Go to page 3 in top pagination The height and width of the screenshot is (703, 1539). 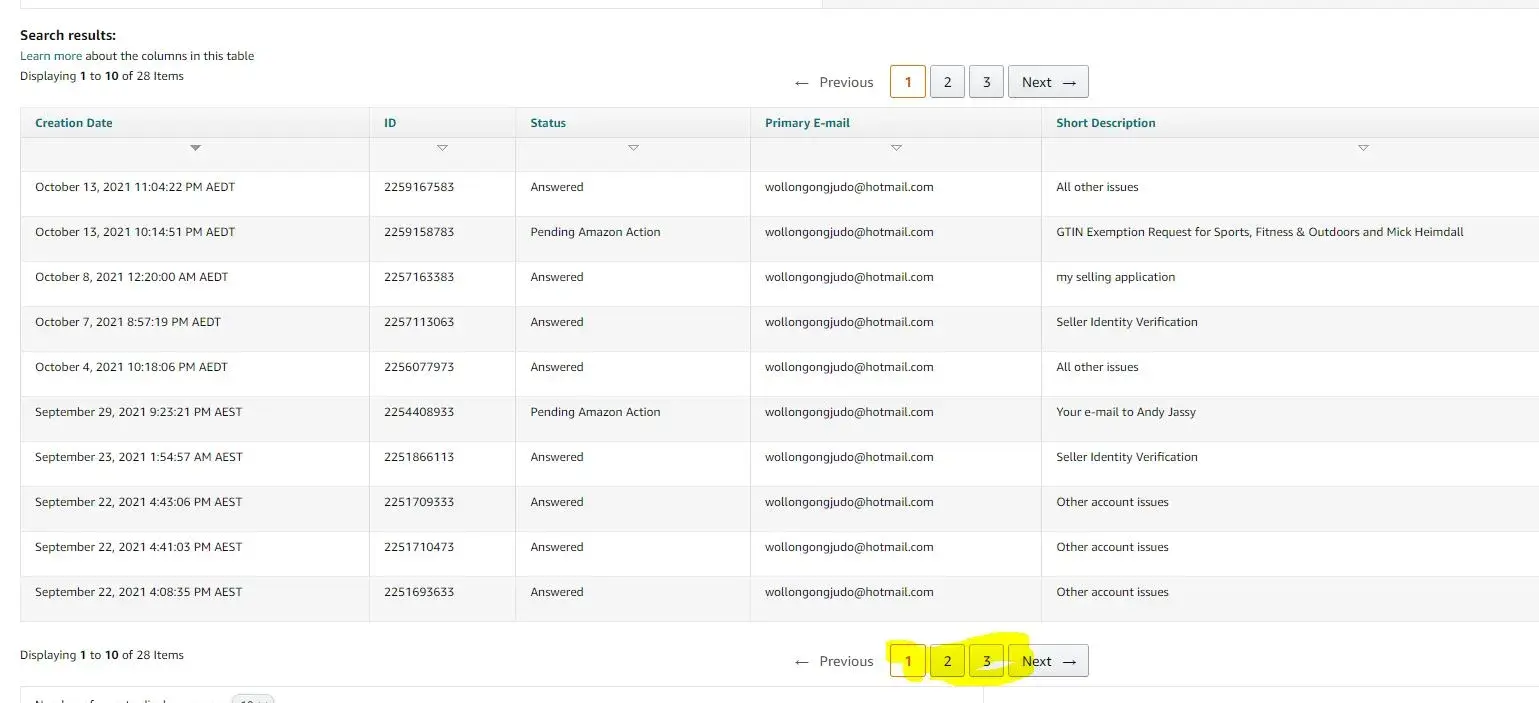coord(986,82)
